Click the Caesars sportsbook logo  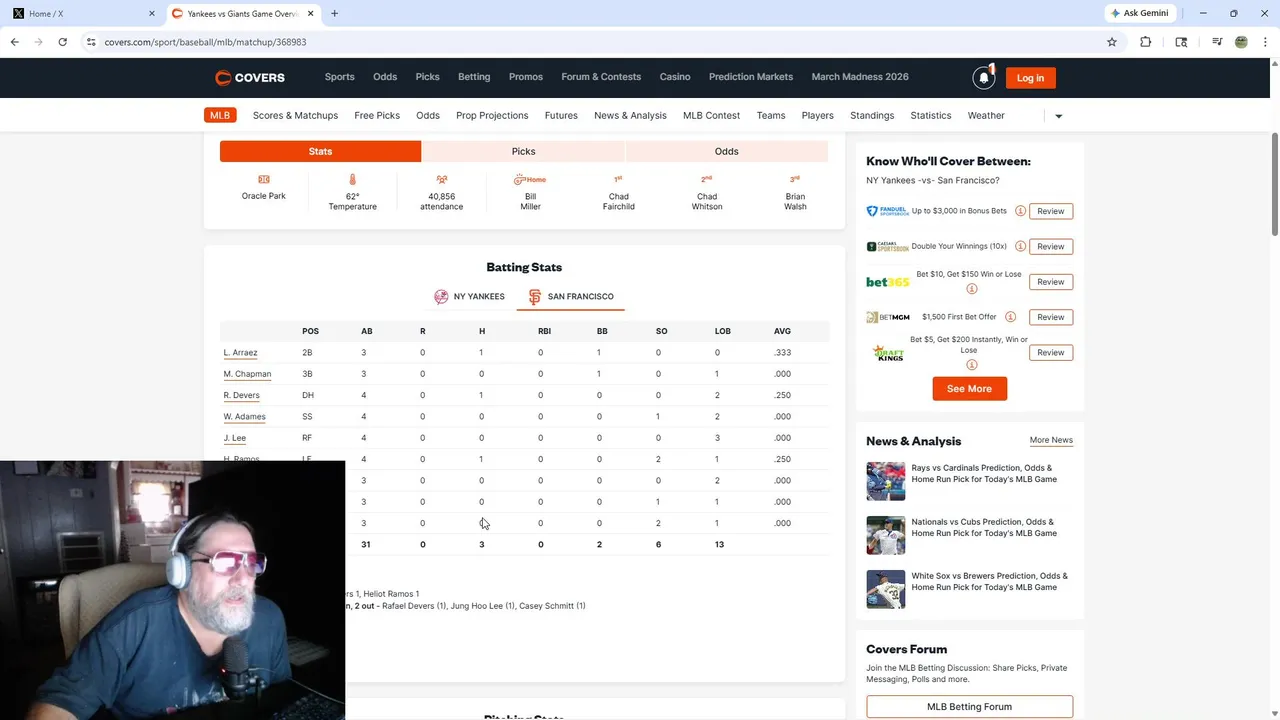(x=887, y=246)
